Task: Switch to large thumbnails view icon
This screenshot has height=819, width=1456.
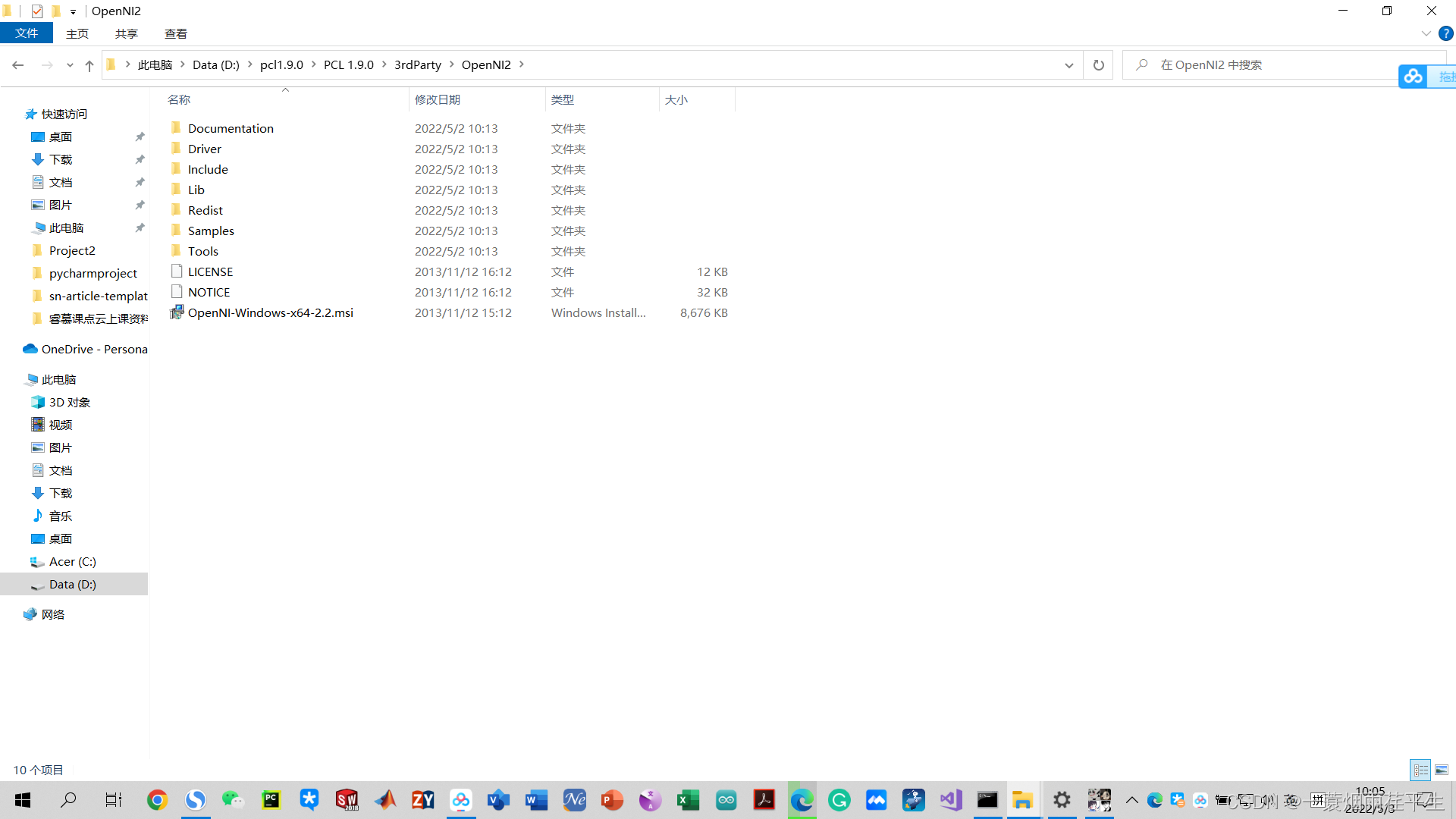Action: pyautogui.click(x=1442, y=770)
